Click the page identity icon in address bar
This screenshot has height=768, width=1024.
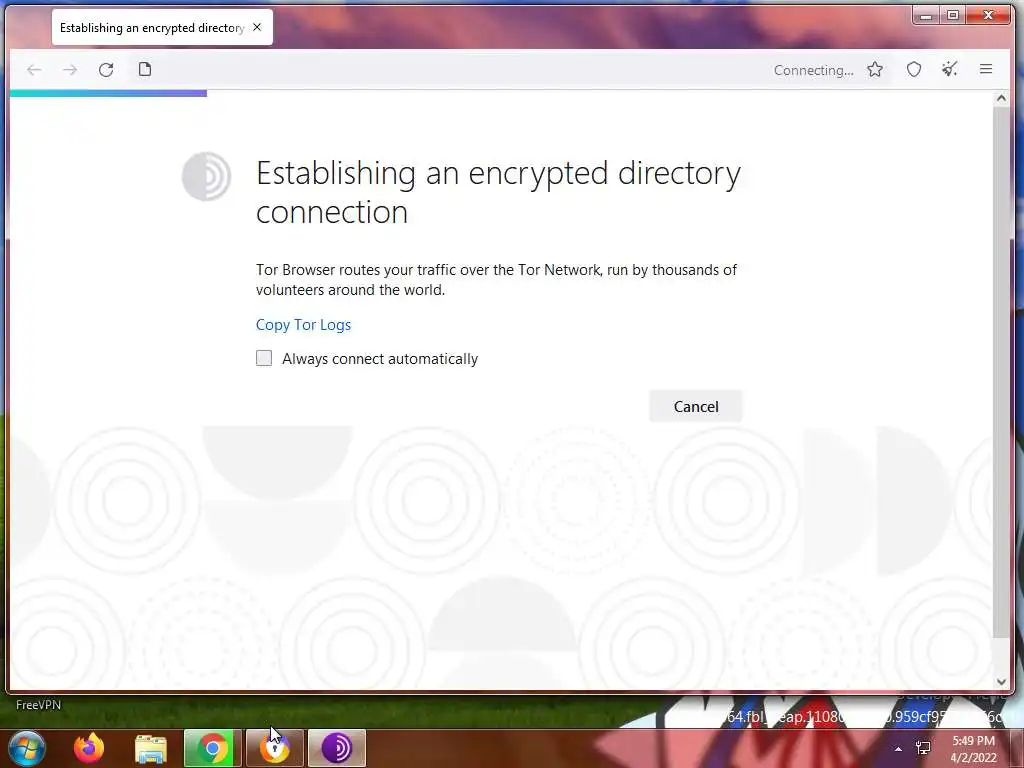click(x=145, y=69)
